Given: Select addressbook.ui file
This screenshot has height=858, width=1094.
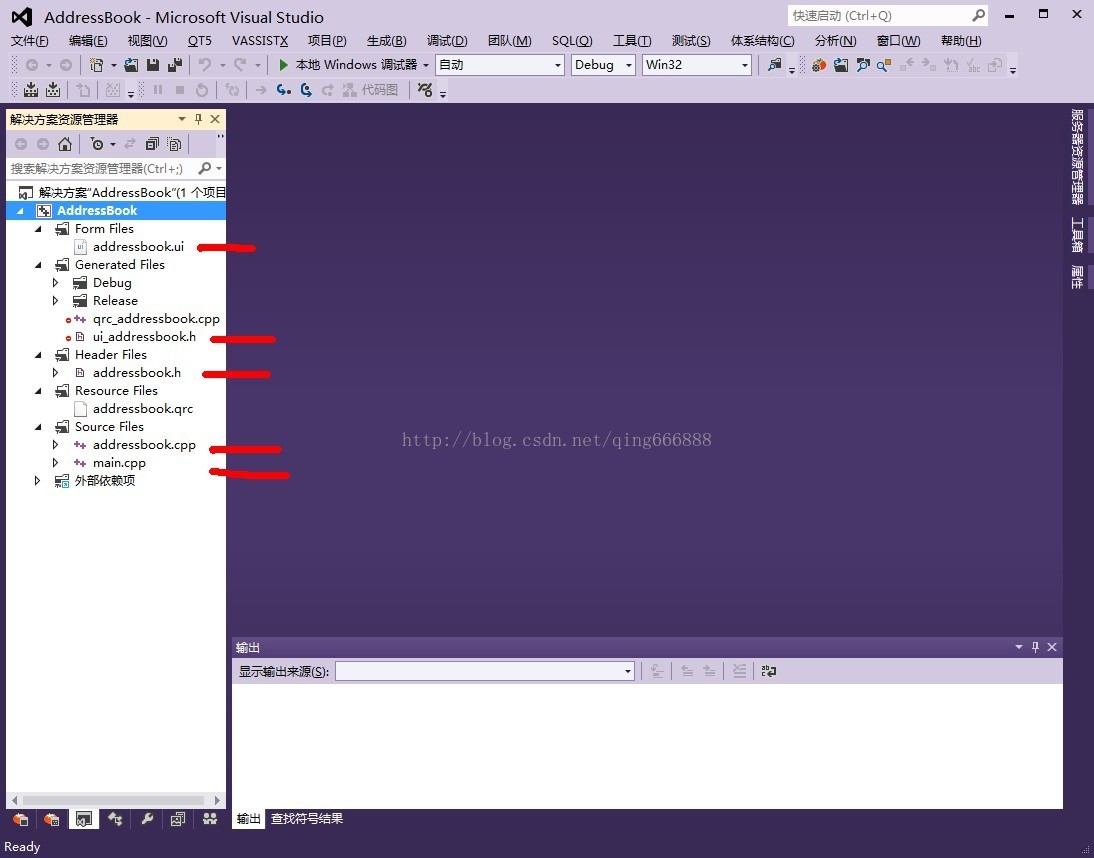Looking at the screenshot, I should pos(138,246).
